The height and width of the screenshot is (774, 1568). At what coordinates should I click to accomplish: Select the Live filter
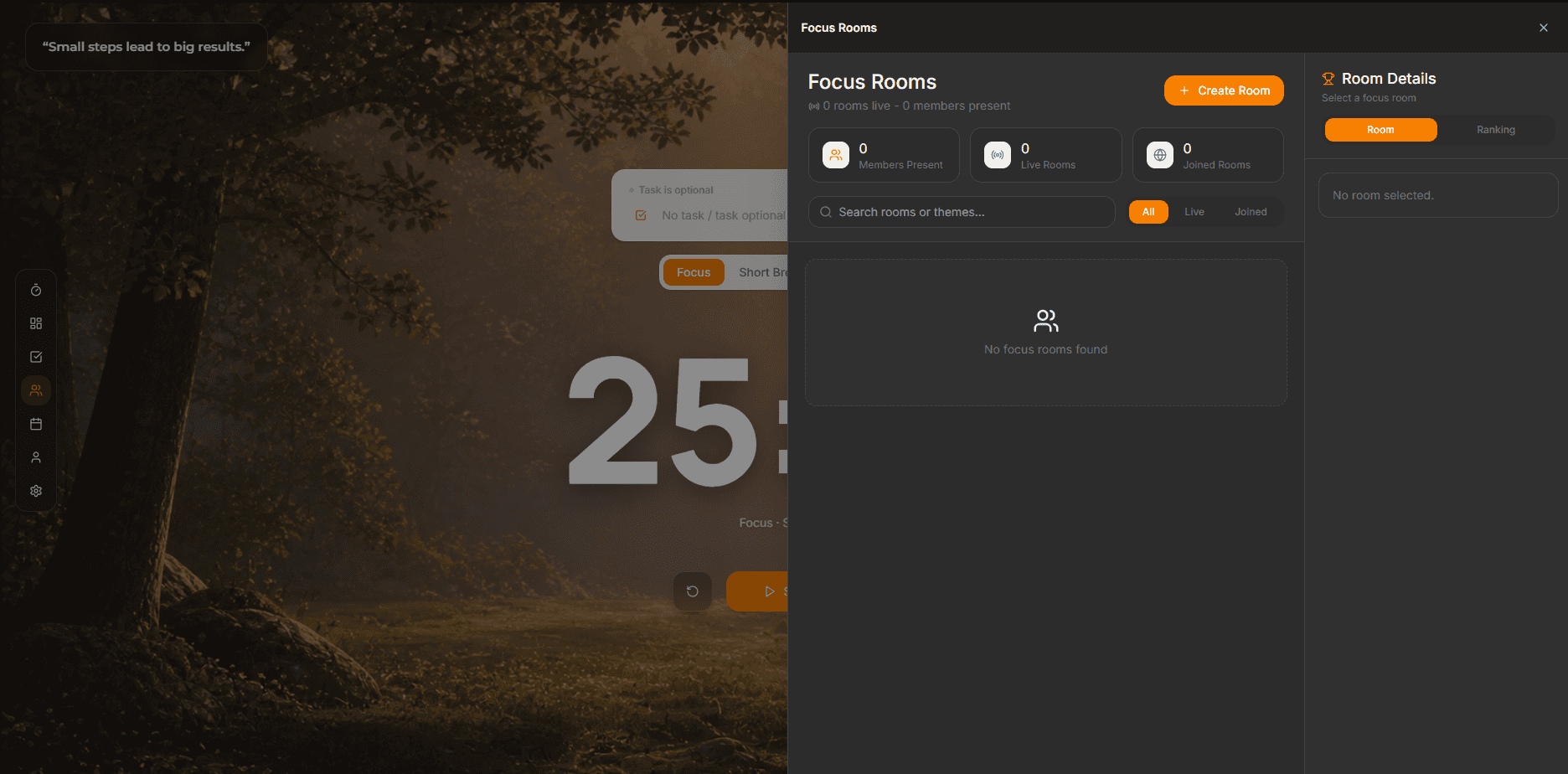(x=1194, y=212)
